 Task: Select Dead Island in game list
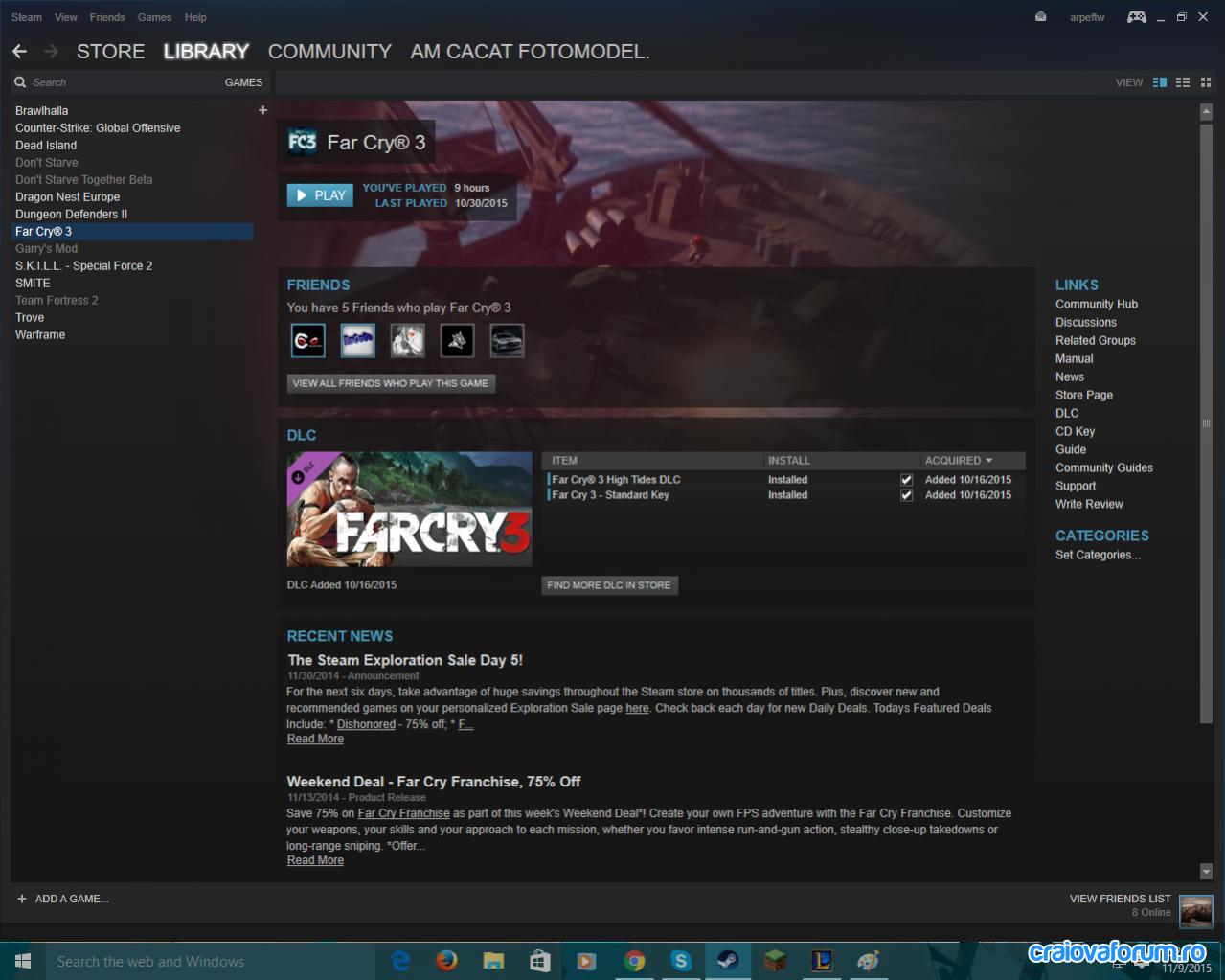132,146
